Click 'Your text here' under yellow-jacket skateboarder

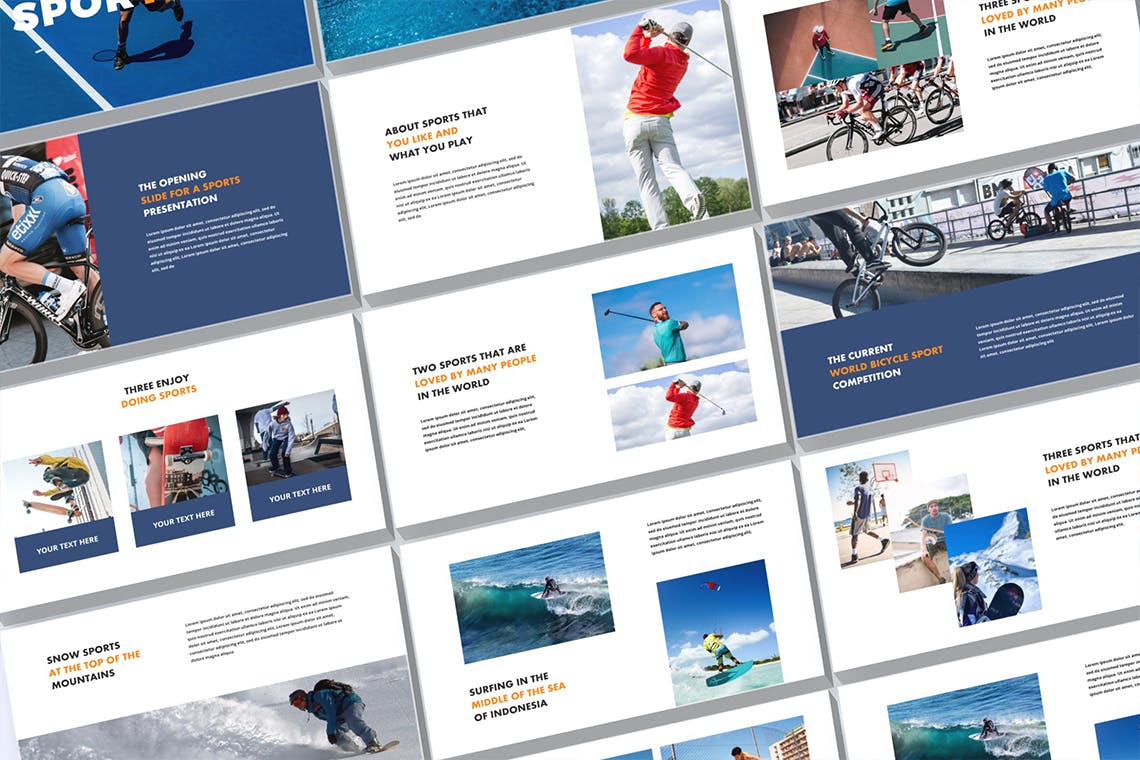coord(67,546)
